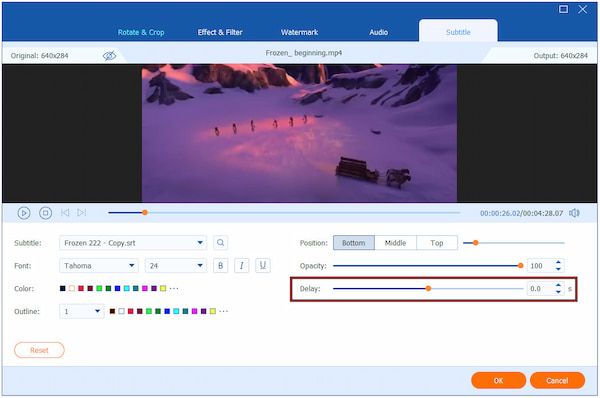
Task: Pick red outline color
Action: pyautogui.click(x=130, y=311)
